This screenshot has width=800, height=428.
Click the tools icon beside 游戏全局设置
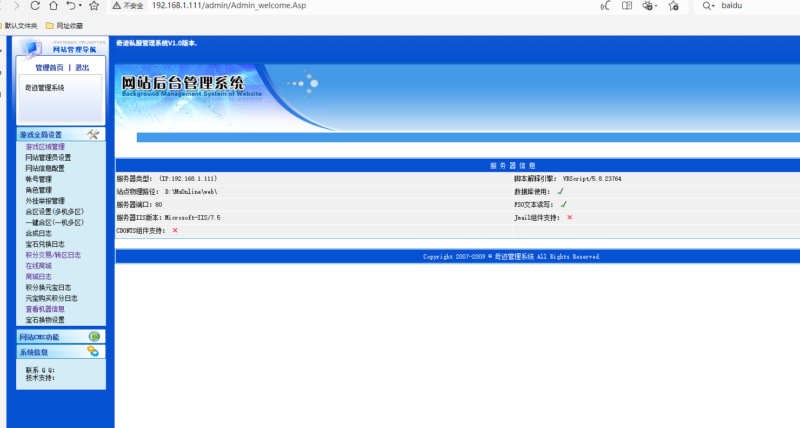pyautogui.click(x=93, y=134)
